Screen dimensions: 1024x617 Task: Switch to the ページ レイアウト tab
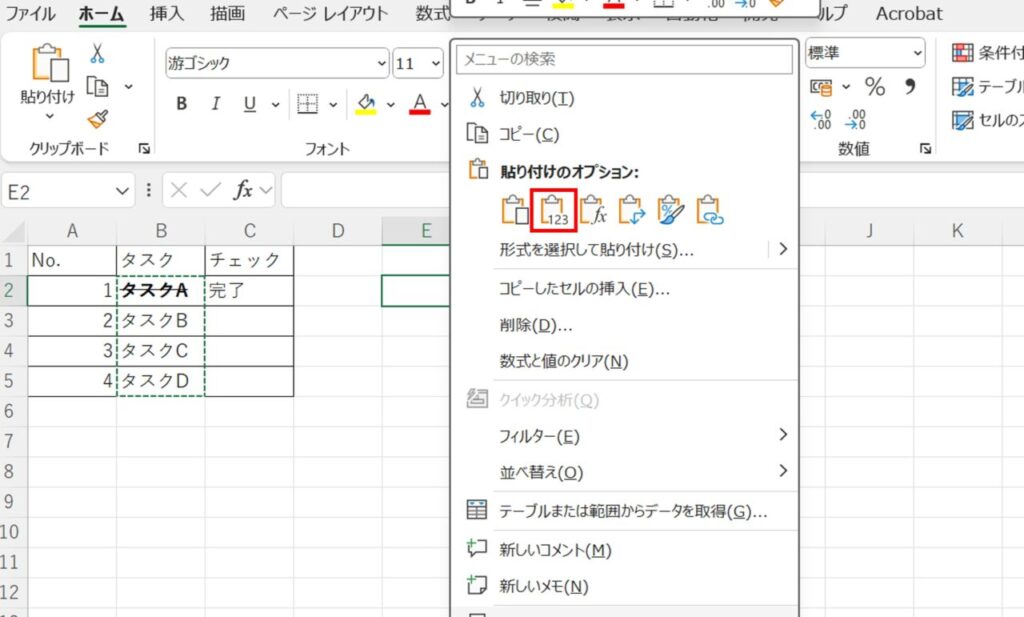[330, 14]
